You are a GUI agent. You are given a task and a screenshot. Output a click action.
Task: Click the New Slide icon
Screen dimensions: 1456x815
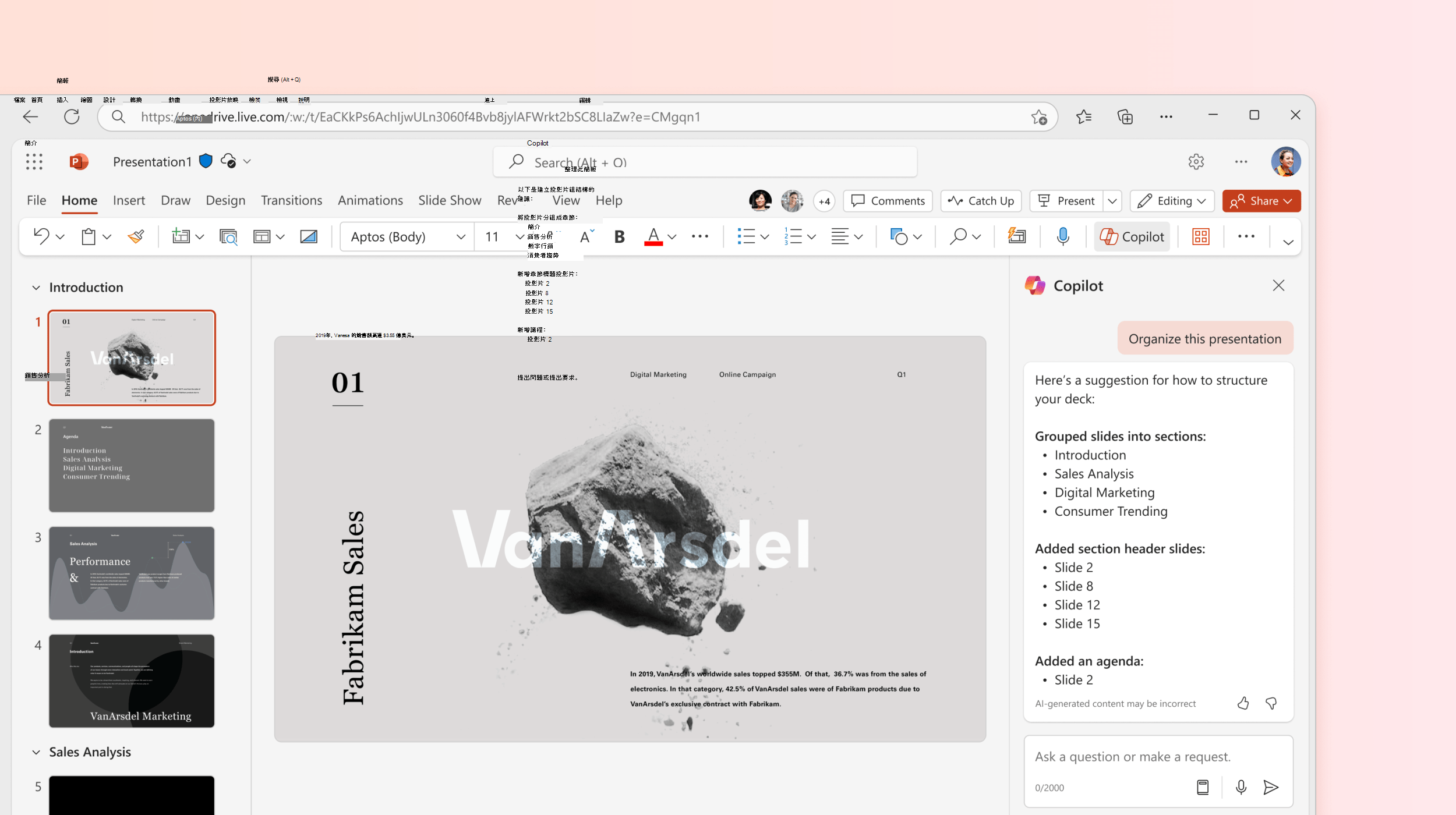coord(181,236)
